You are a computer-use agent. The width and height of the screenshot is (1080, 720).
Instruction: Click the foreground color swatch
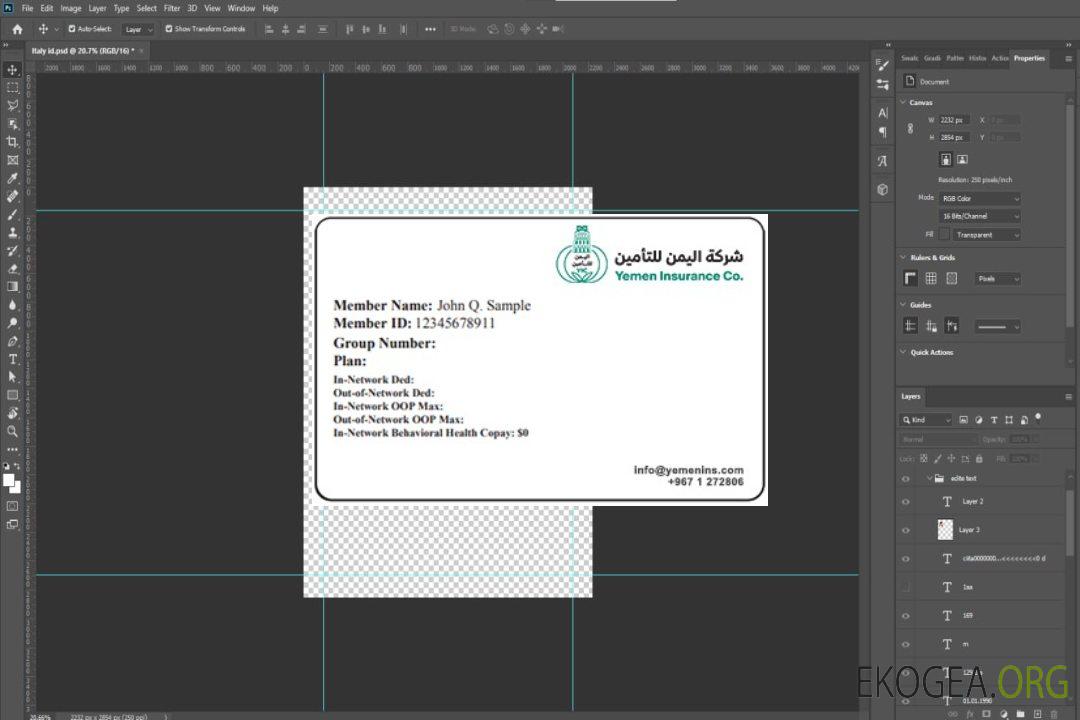click(9, 480)
